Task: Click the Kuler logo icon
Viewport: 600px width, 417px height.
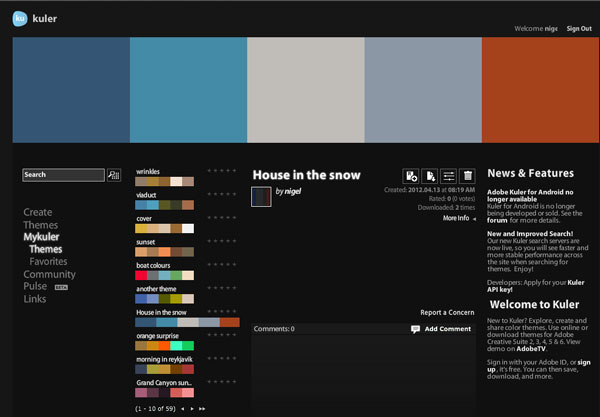Action: [x=19, y=18]
